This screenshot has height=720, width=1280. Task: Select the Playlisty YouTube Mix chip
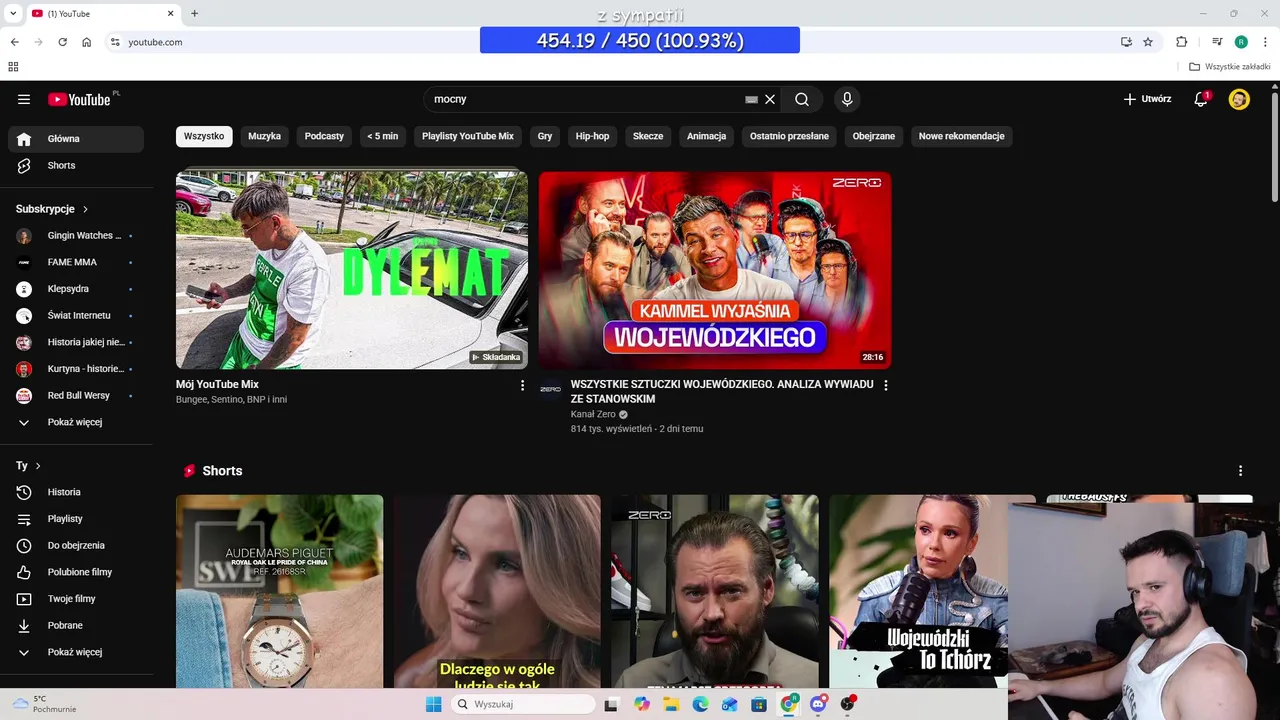click(468, 136)
